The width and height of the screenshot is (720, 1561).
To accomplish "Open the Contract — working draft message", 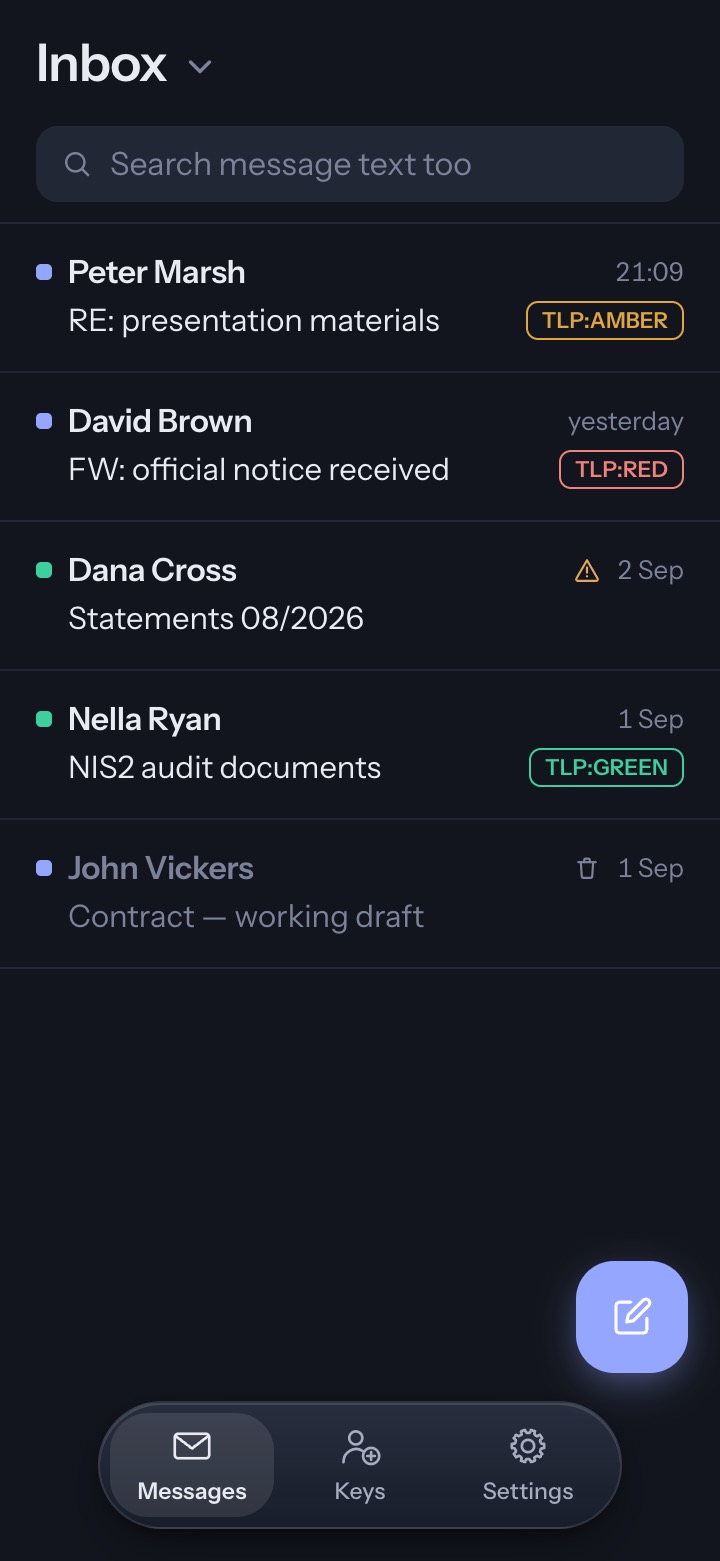I will (360, 894).
